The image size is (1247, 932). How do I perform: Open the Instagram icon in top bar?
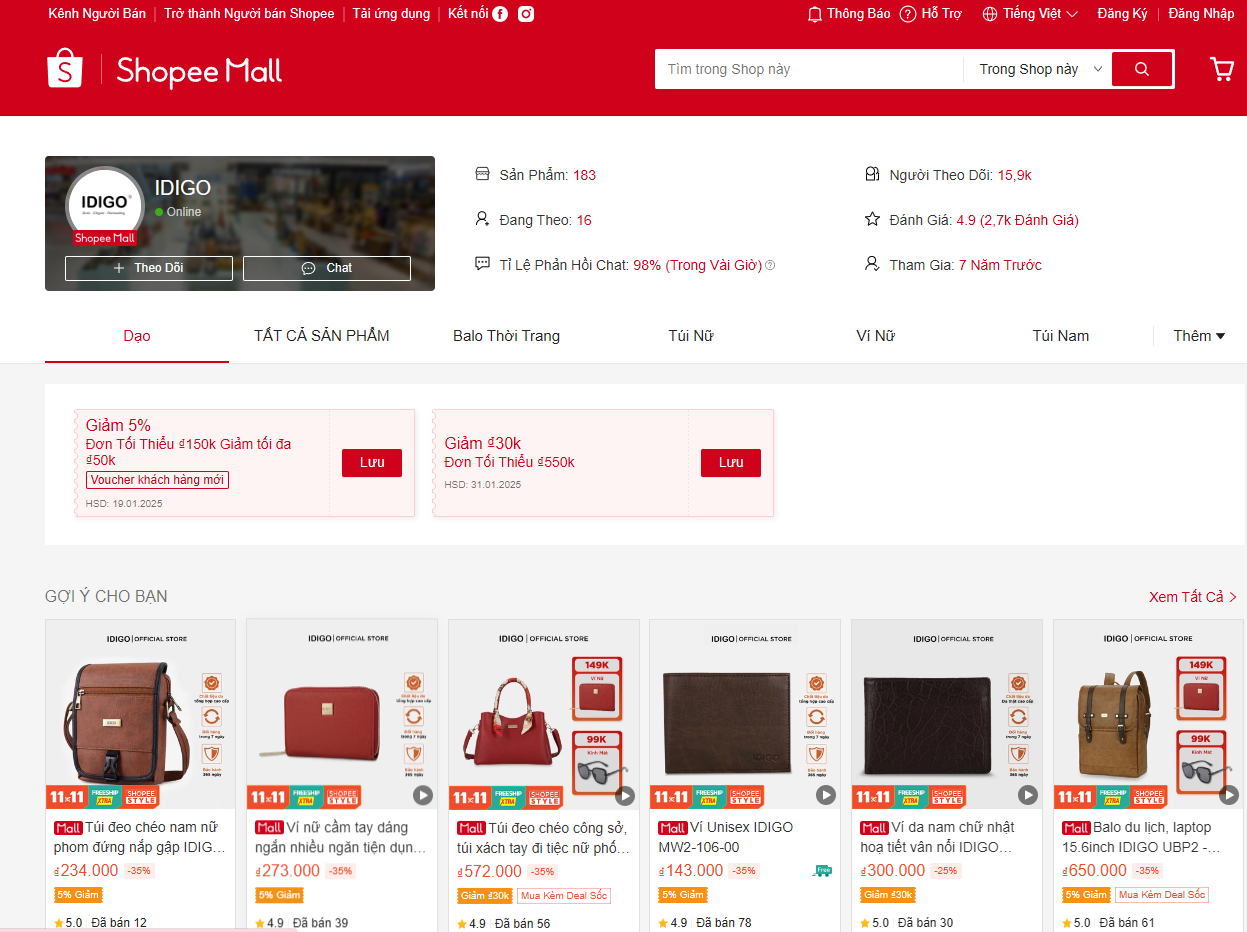(526, 14)
